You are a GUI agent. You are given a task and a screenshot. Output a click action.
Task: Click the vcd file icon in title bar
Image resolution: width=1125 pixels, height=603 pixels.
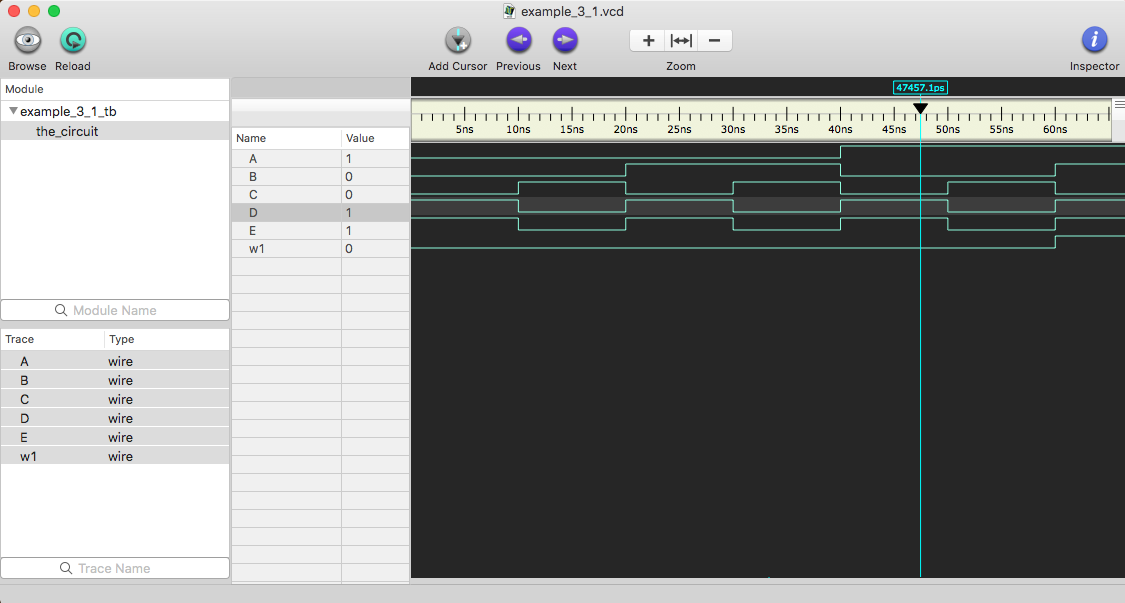pyautogui.click(x=509, y=11)
